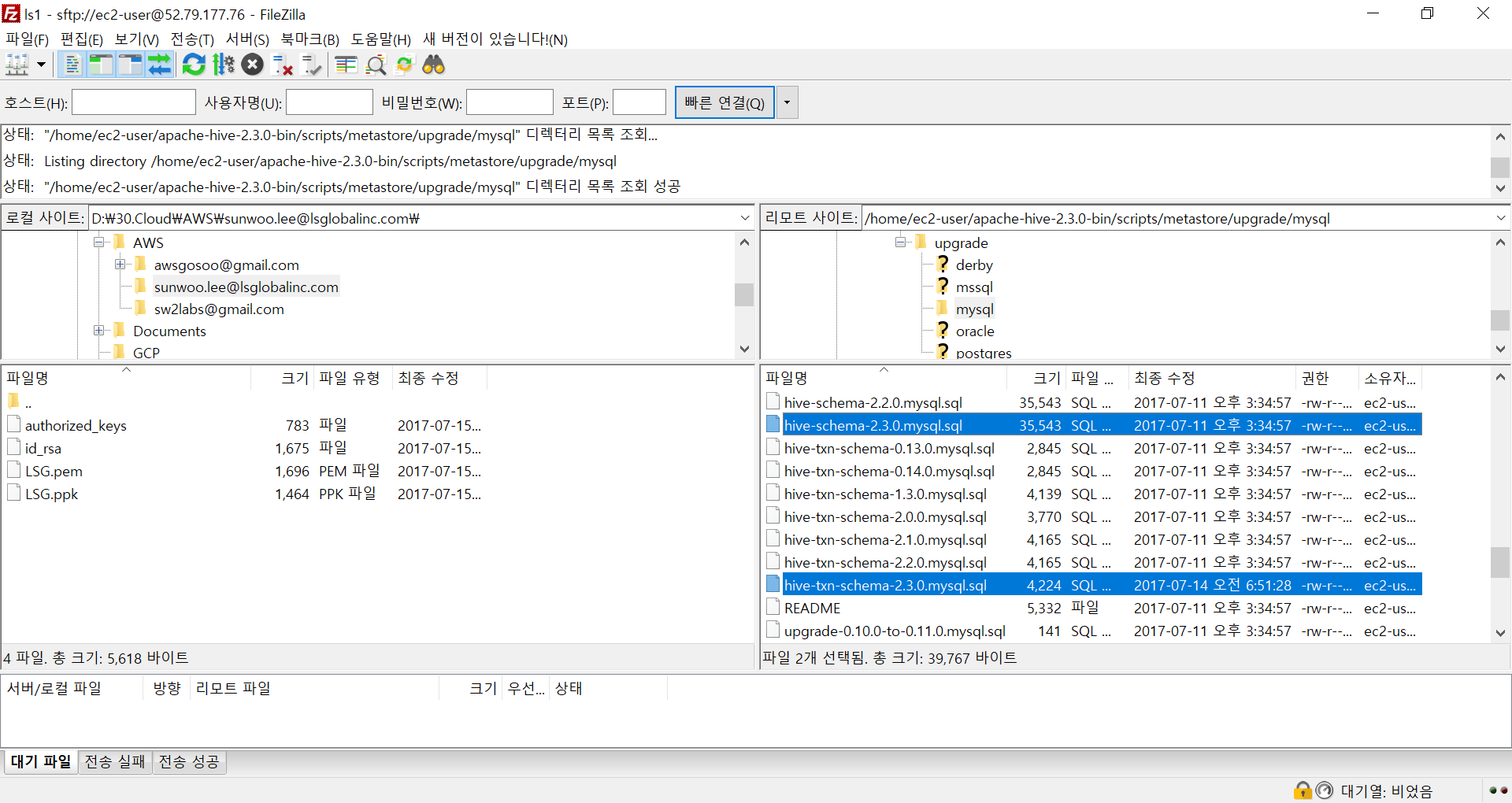Click the speed limit status icon

(x=1325, y=790)
